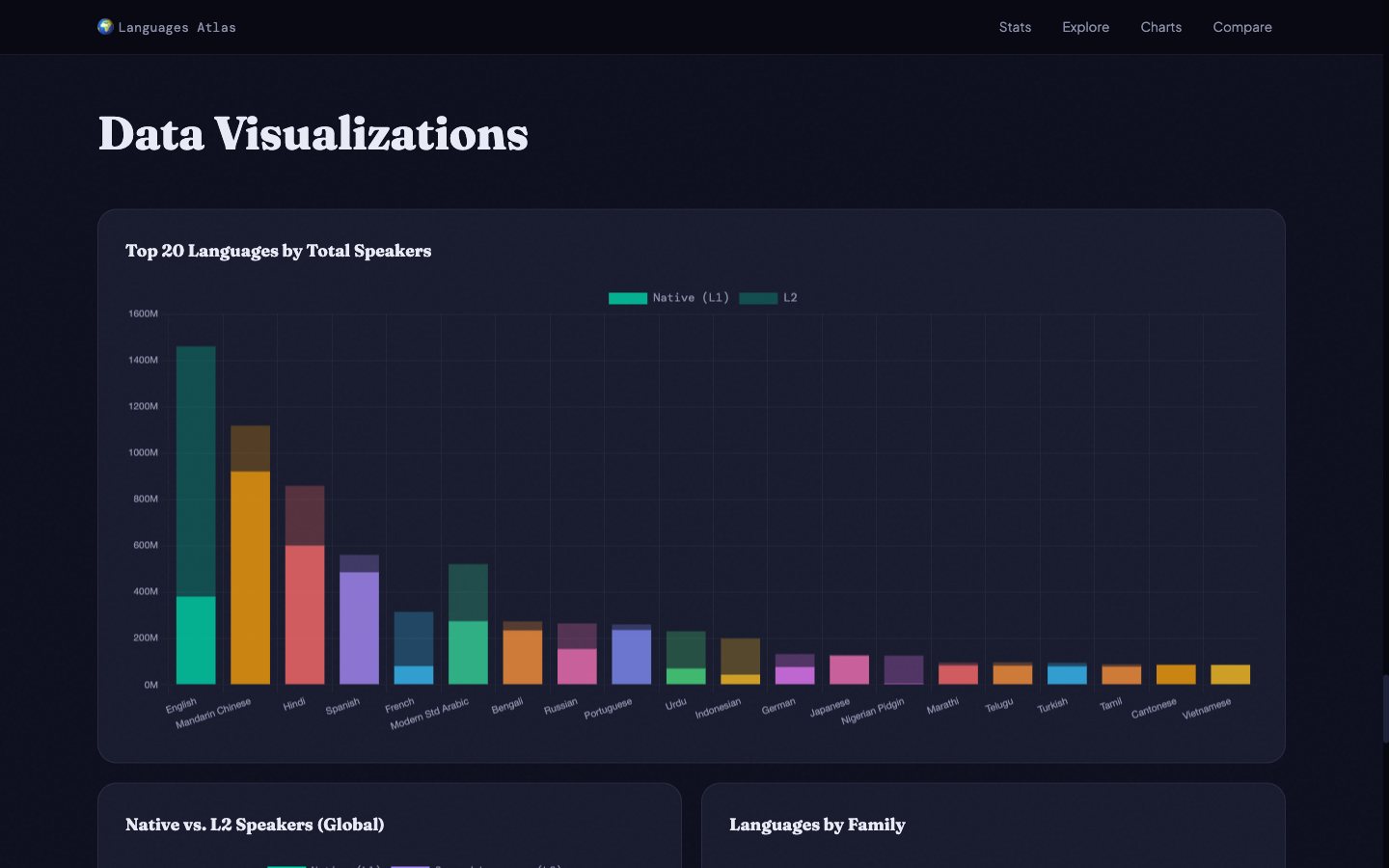Click the Bengali native speakers bar
Image resolution: width=1389 pixels, height=868 pixels.
[x=523, y=658]
